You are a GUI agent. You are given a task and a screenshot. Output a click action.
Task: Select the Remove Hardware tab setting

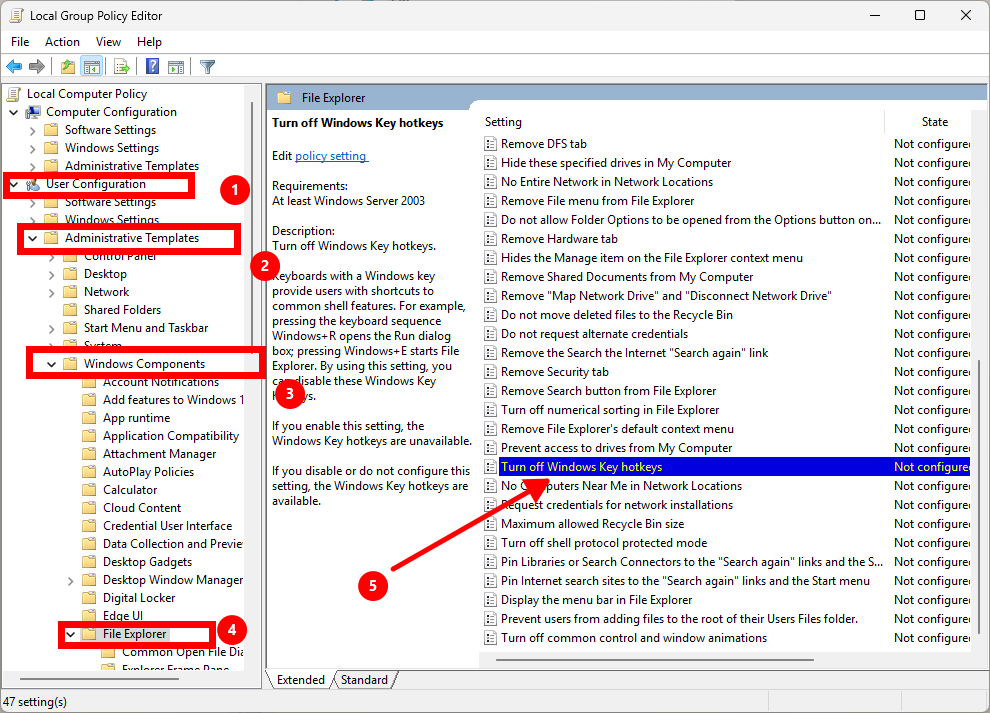click(559, 239)
